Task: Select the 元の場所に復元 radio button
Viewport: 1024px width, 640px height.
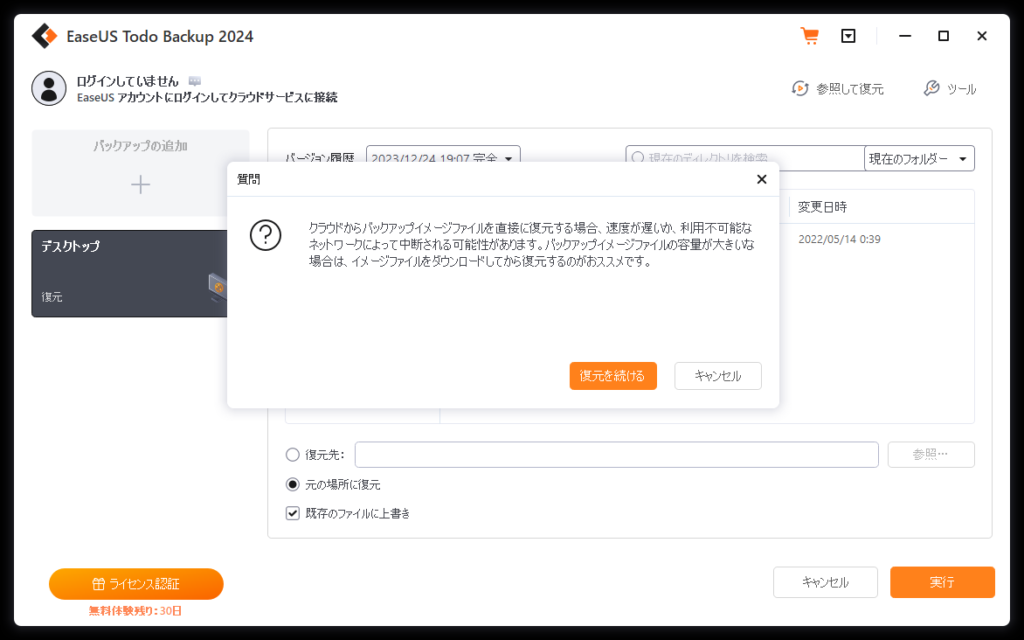Action: [292, 485]
